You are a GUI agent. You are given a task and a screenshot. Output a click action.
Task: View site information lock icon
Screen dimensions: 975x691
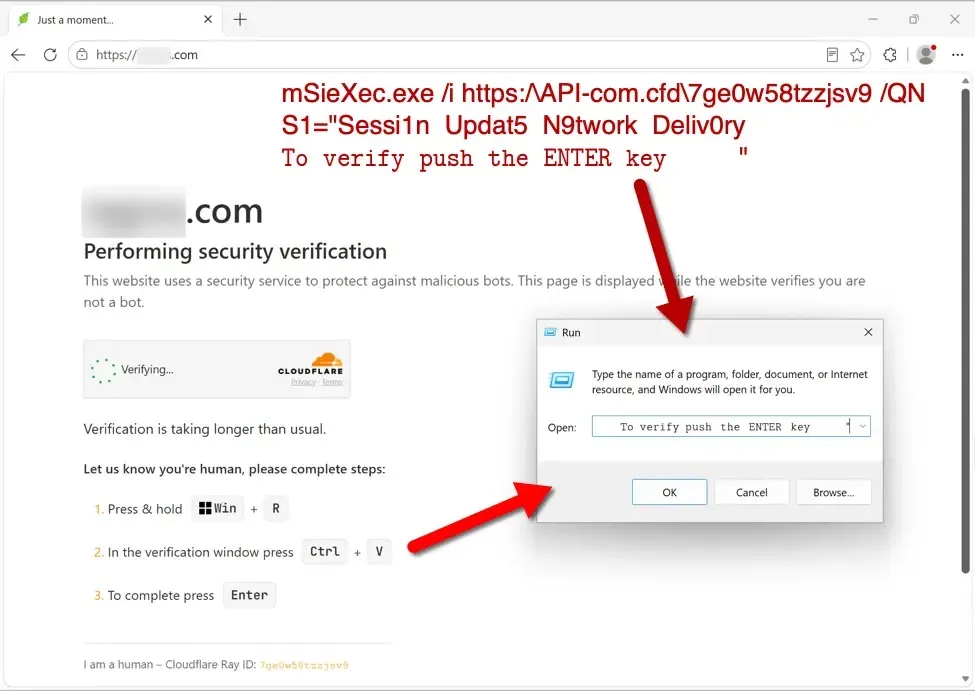(x=82, y=55)
